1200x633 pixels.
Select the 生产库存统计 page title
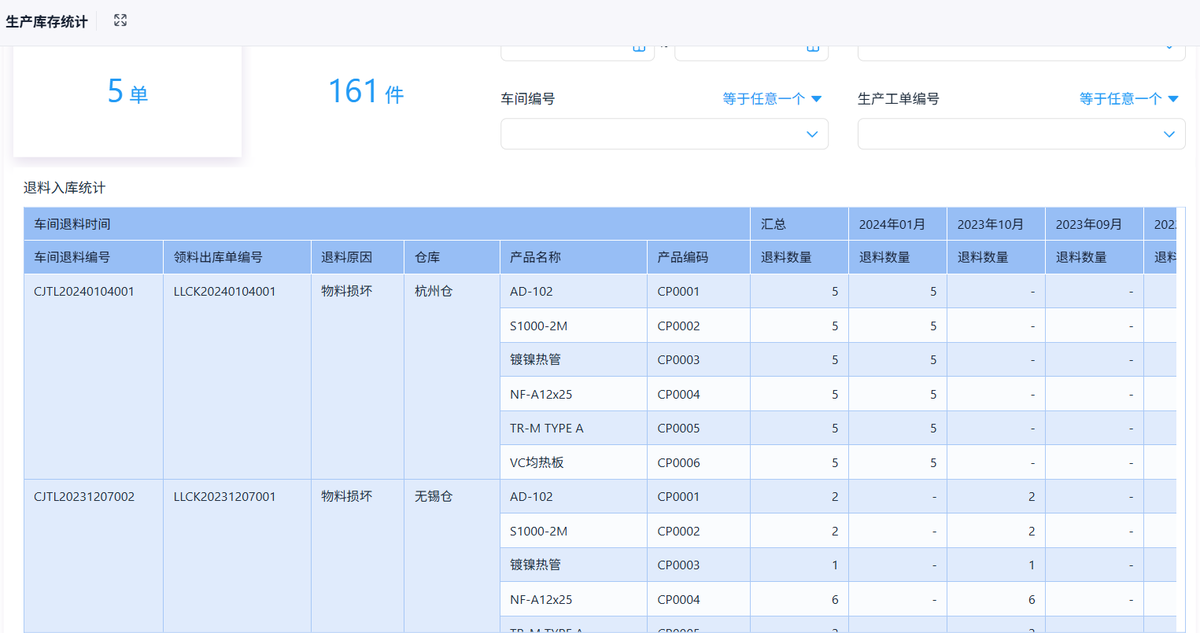point(47,21)
